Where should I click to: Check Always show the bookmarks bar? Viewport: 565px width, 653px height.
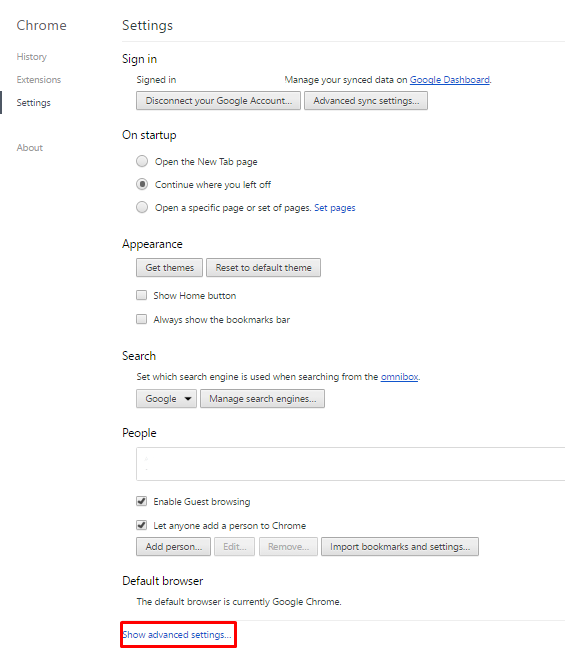142,319
